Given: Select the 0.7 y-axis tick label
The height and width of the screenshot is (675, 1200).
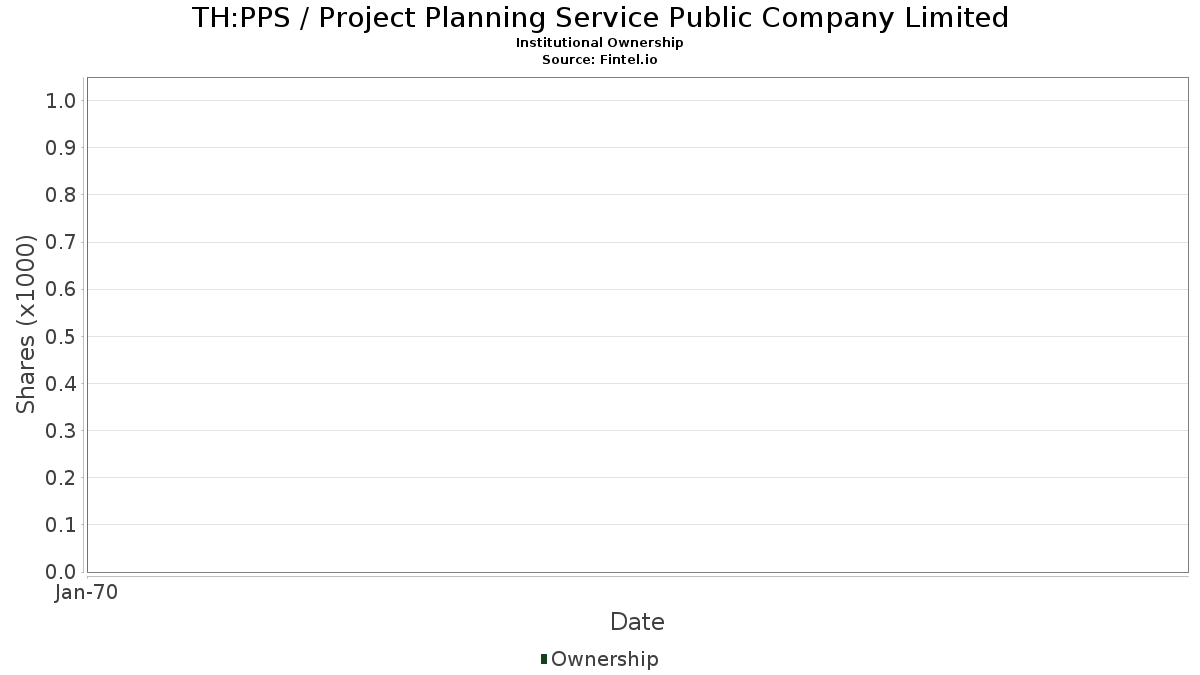Looking at the screenshot, I should [x=61, y=242].
